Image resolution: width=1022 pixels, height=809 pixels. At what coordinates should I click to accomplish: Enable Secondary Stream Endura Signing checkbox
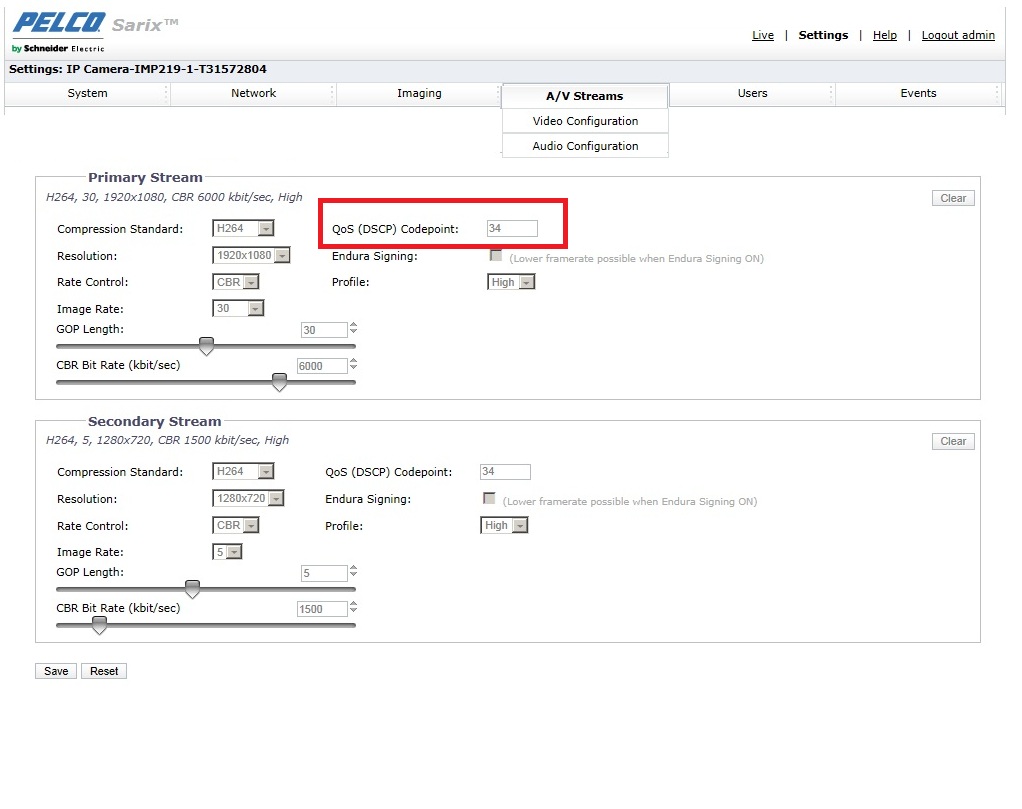click(x=489, y=499)
